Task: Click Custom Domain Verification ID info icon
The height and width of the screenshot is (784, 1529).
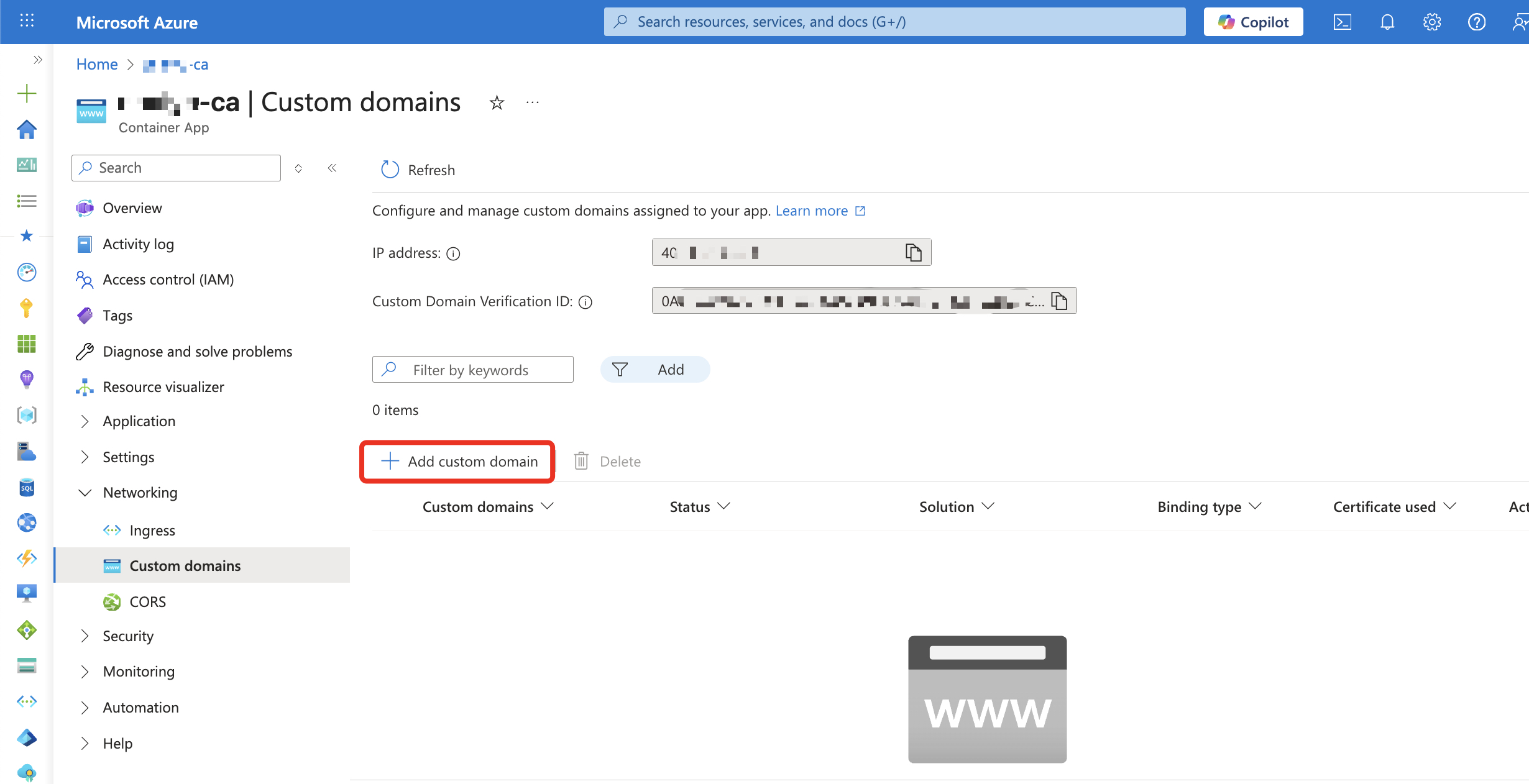Action: 585,302
